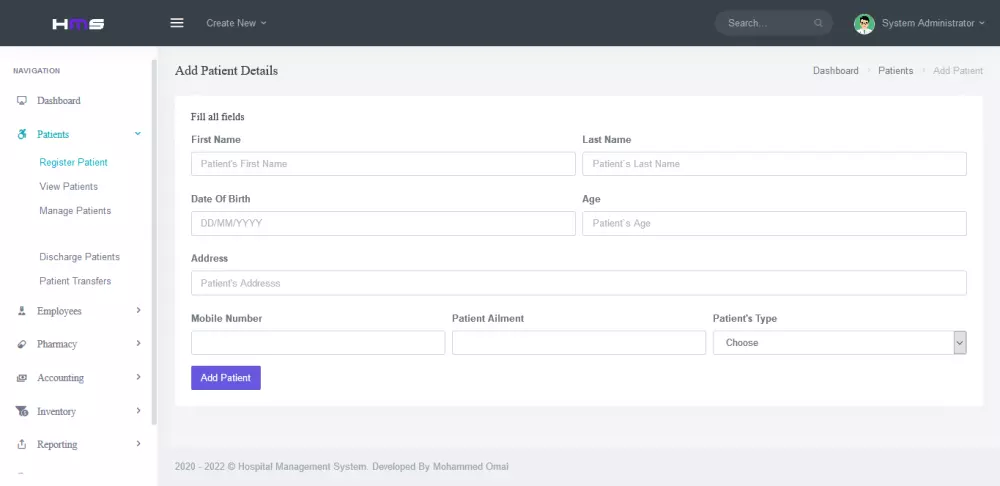Click the hamburger menu toggle icon
The width and height of the screenshot is (1000, 486).
(x=177, y=23)
